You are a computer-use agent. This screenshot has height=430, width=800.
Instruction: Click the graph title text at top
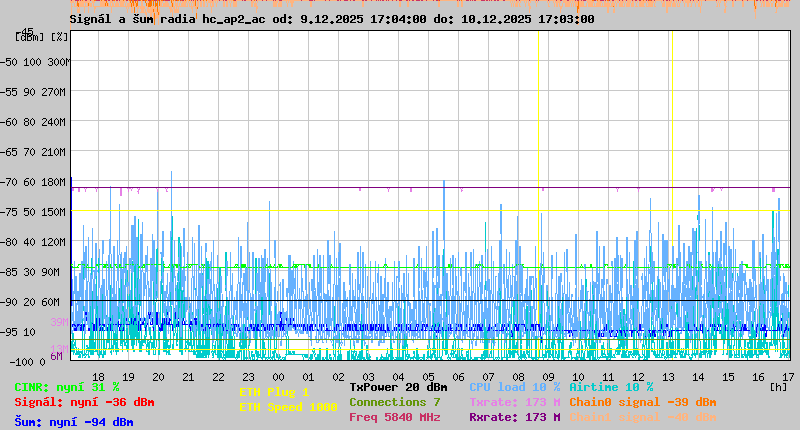pyautogui.click(x=331, y=19)
